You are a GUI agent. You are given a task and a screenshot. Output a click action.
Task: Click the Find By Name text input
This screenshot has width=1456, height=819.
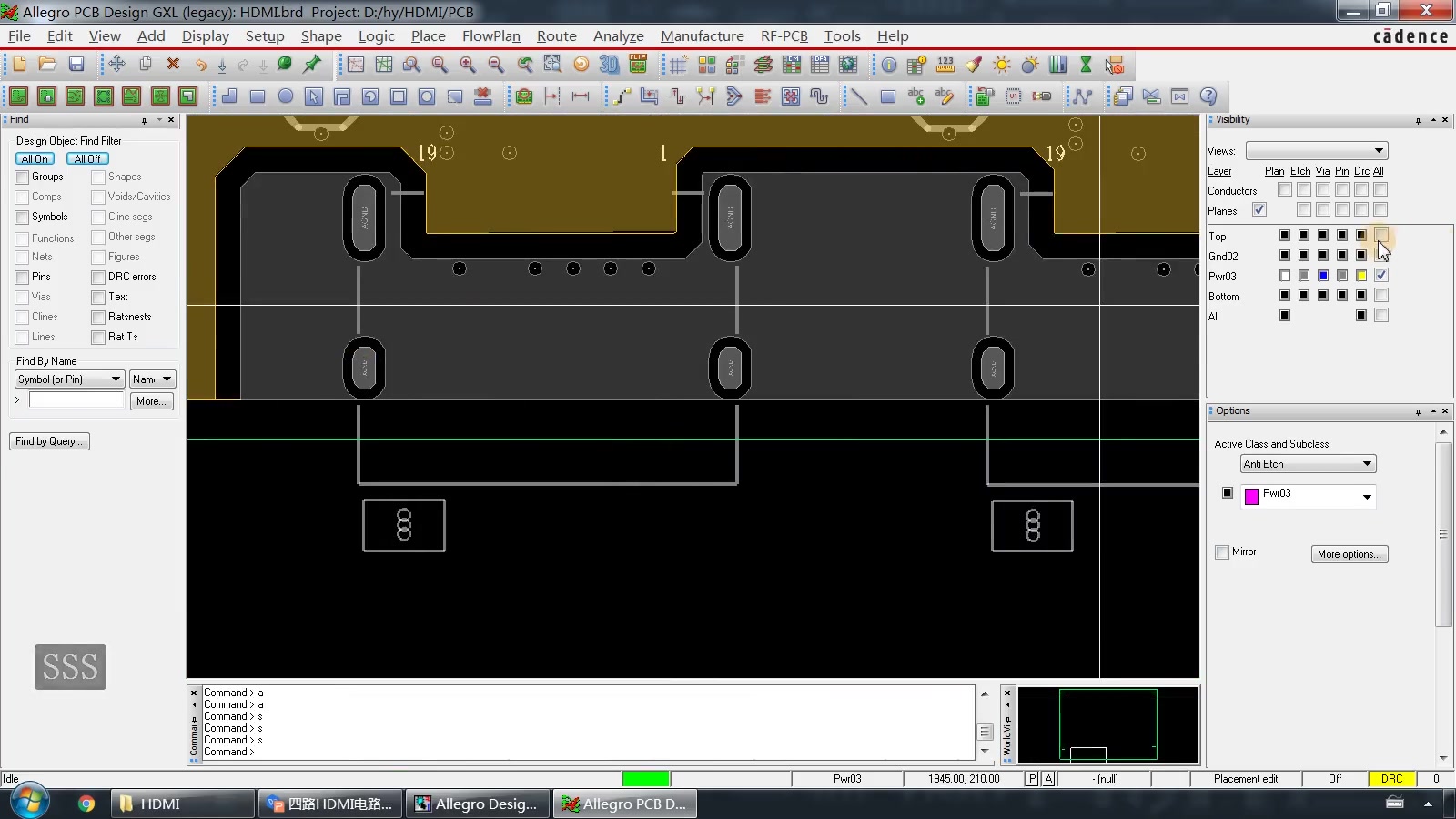pos(76,400)
